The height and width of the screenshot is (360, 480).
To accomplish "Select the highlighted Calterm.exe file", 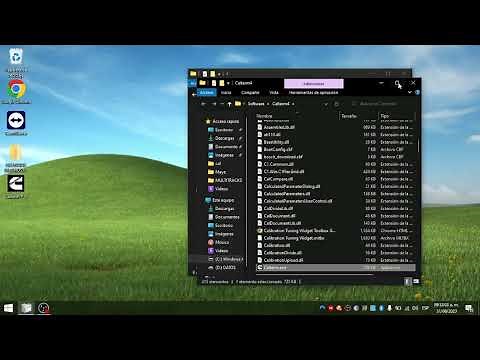I will 335,268.
